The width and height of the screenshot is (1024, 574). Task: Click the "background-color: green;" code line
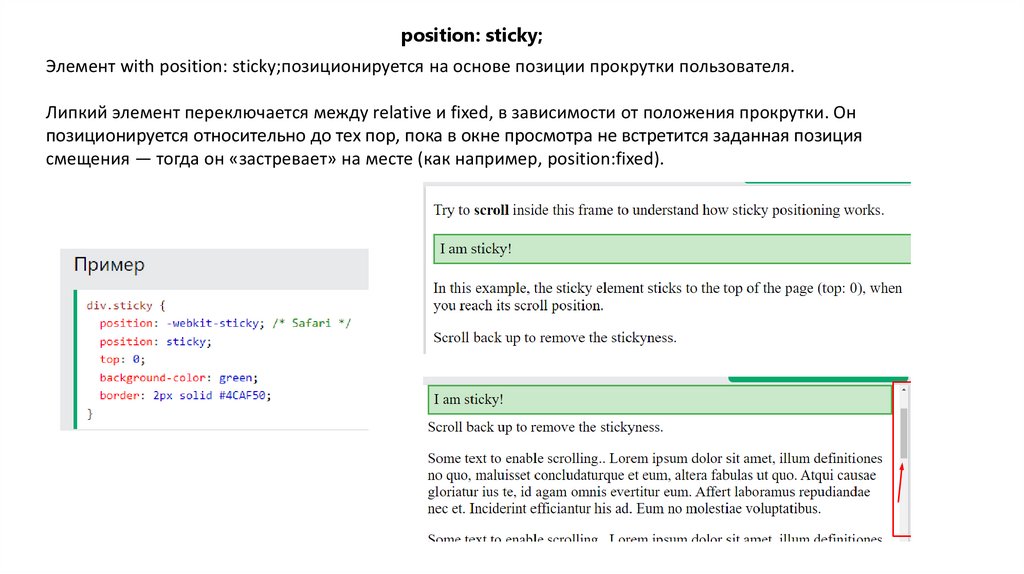(178, 377)
